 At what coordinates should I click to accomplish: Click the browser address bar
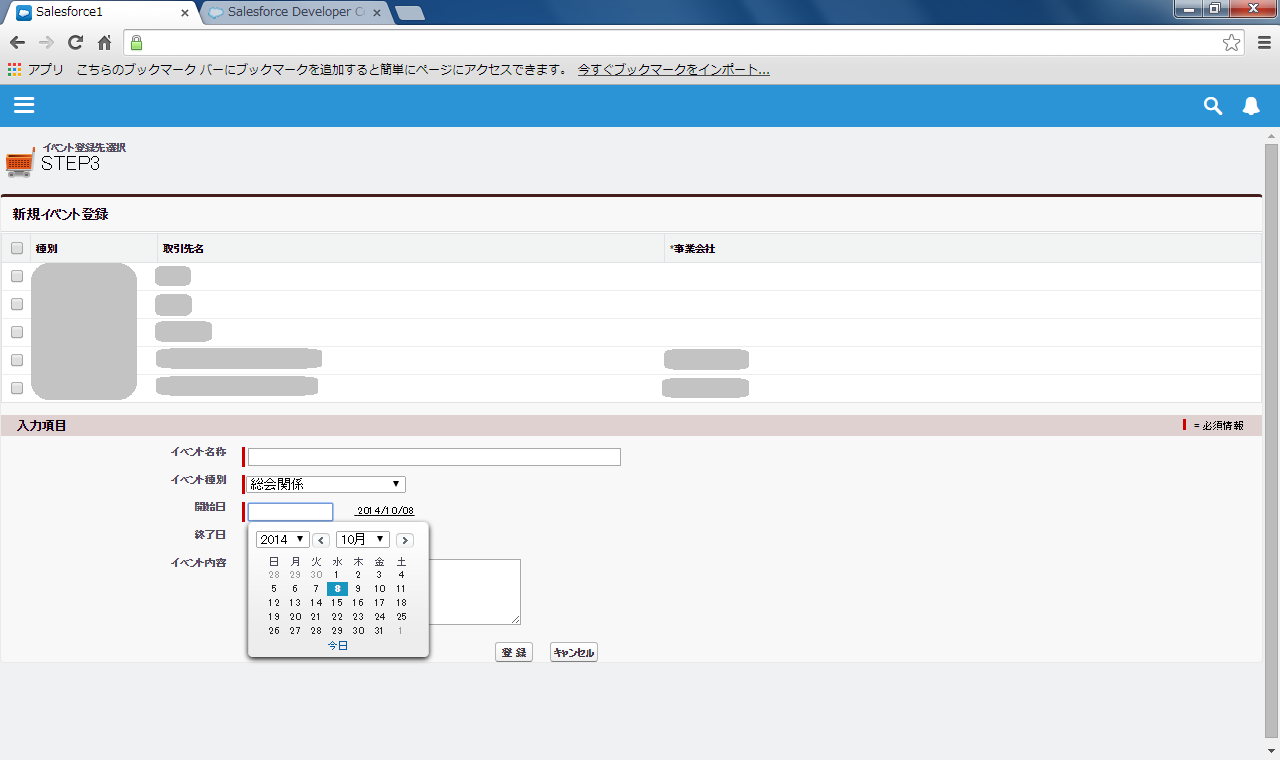pyautogui.click(x=683, y=42)
